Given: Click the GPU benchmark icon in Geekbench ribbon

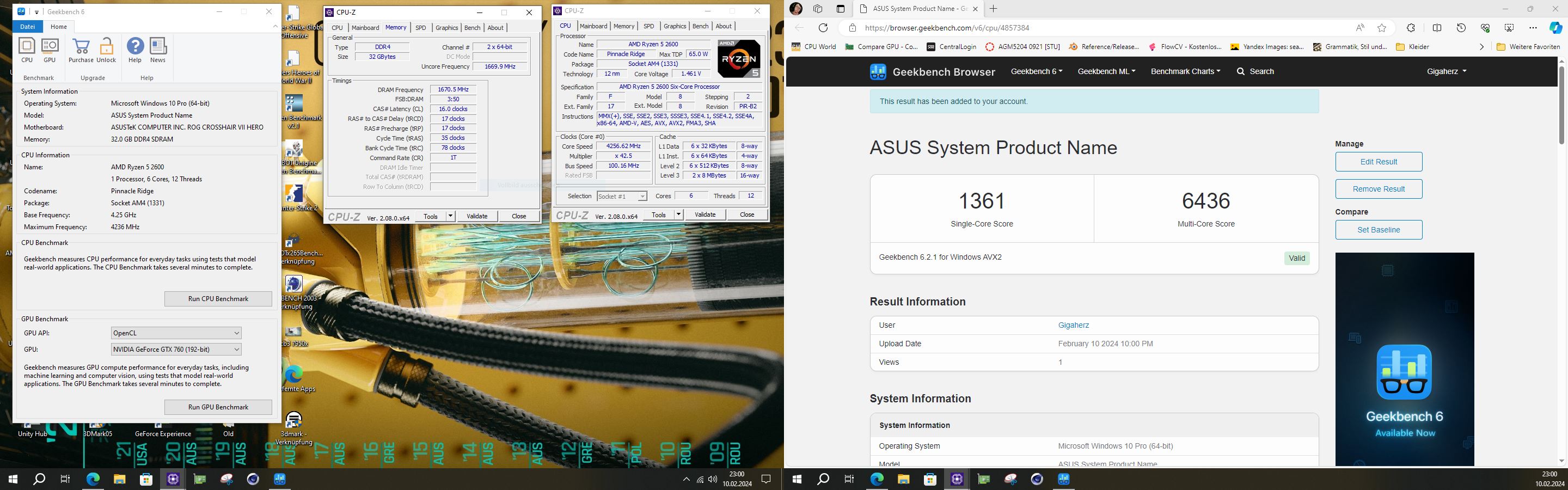Looking at the screenshot, I should click(x=50, y=50).
